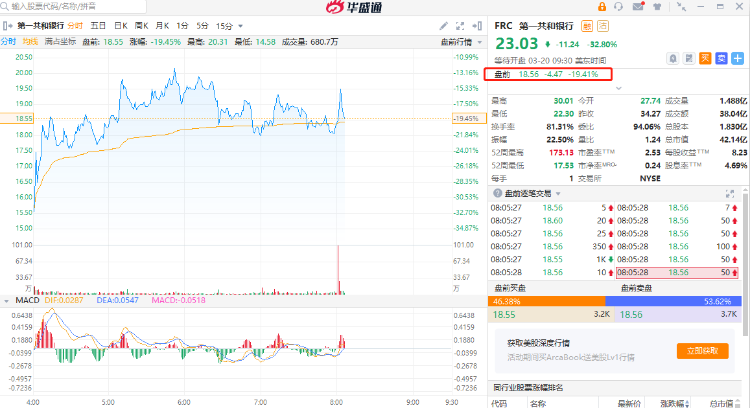Switch to the 周K chart tab
Viewport: 750px width, 408px height.
tap(141, 26)
